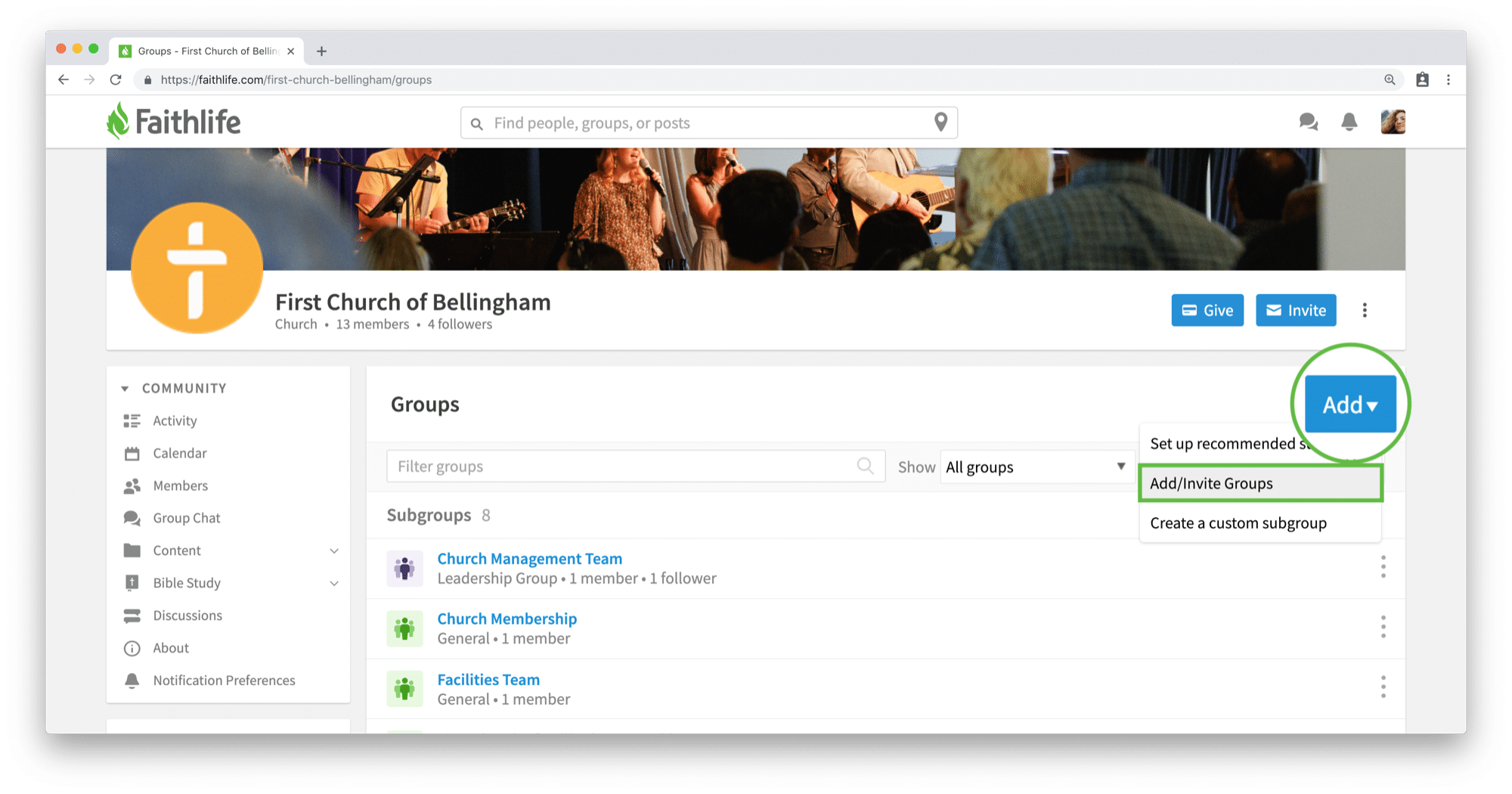Open a new browser tab with plus

pyautogui.click(x=321, y=51)
